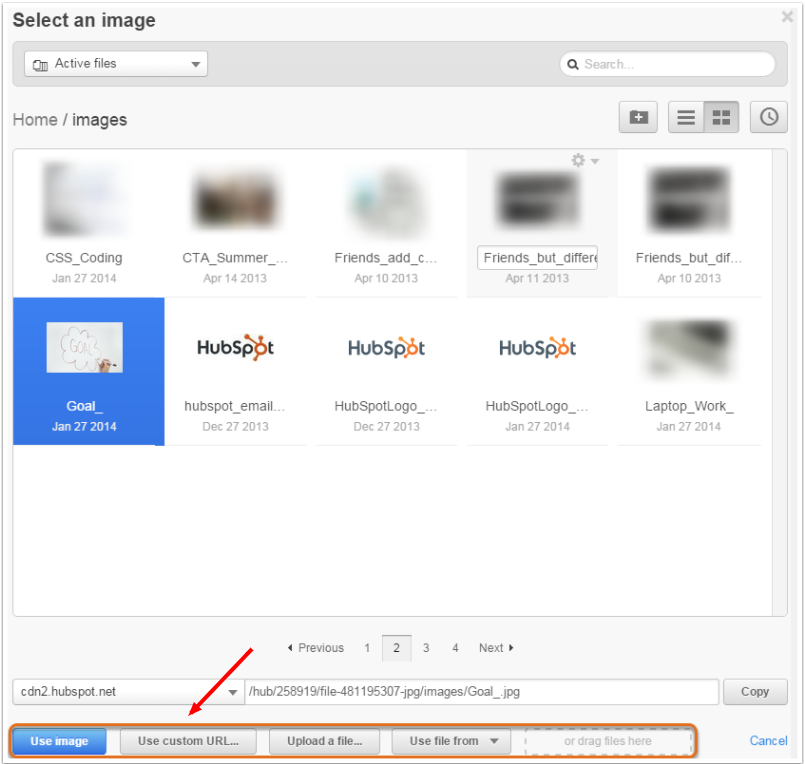Image resolution: width=805 pixels, height=764 pixels.
Task: Go to page 3
Action: pos(426,648)
